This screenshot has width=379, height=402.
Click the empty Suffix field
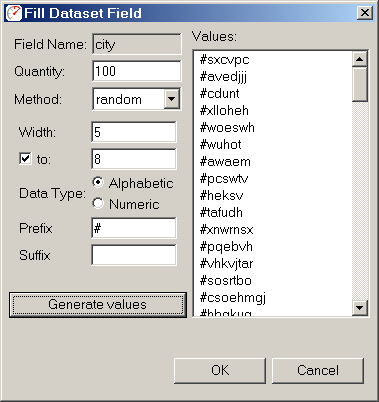coord(134,255)
